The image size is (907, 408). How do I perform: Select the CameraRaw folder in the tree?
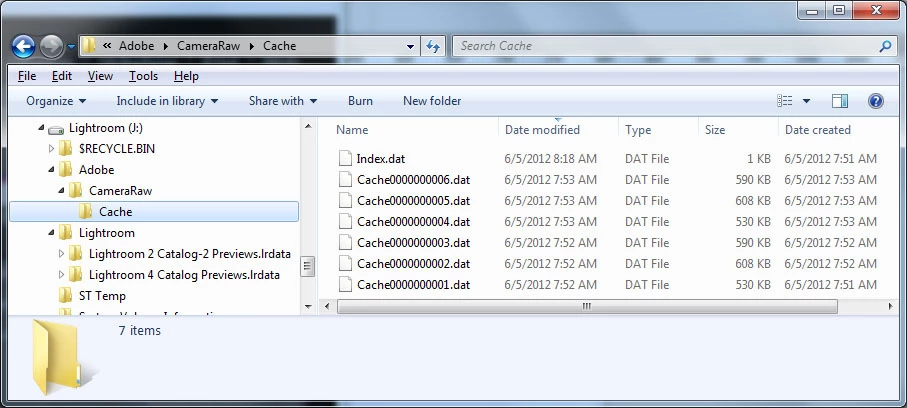pyautogui.click(x=120, y=190)
